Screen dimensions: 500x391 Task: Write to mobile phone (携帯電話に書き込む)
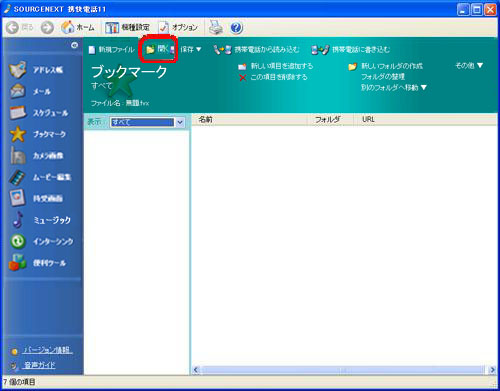pyautogui.click(x=350, y=50)
